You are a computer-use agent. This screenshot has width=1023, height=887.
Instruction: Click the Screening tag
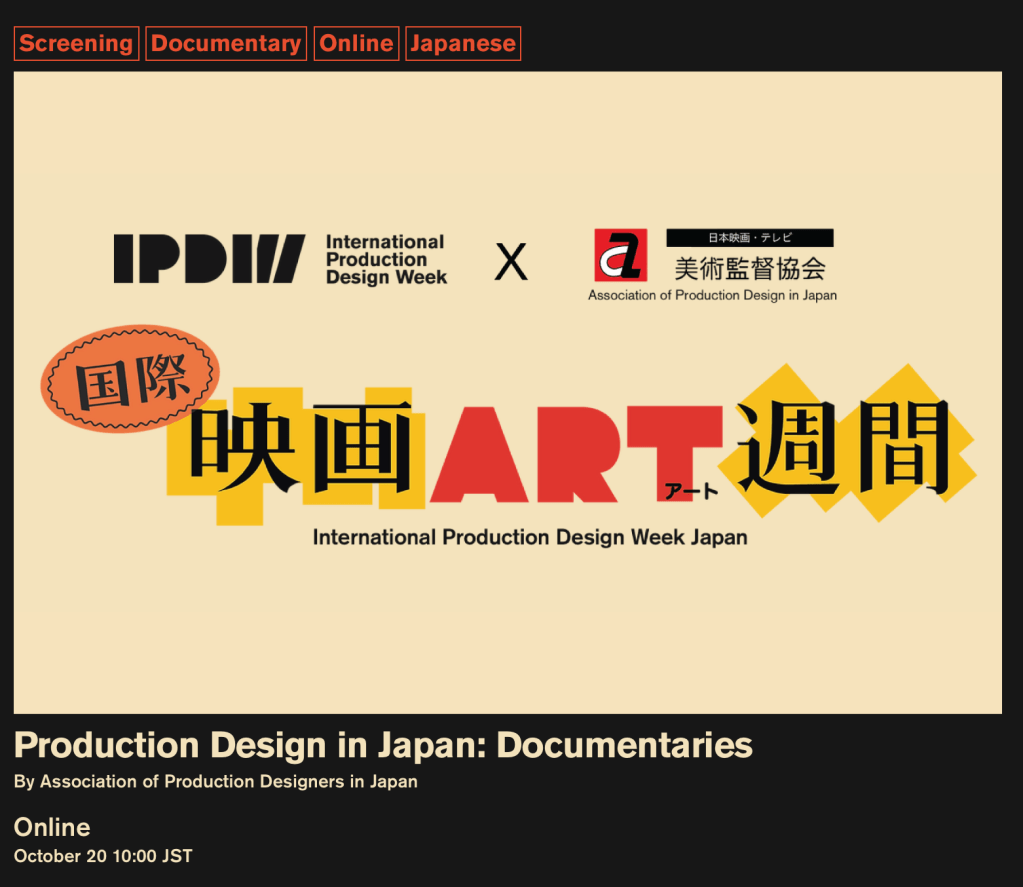coord(76,44)
